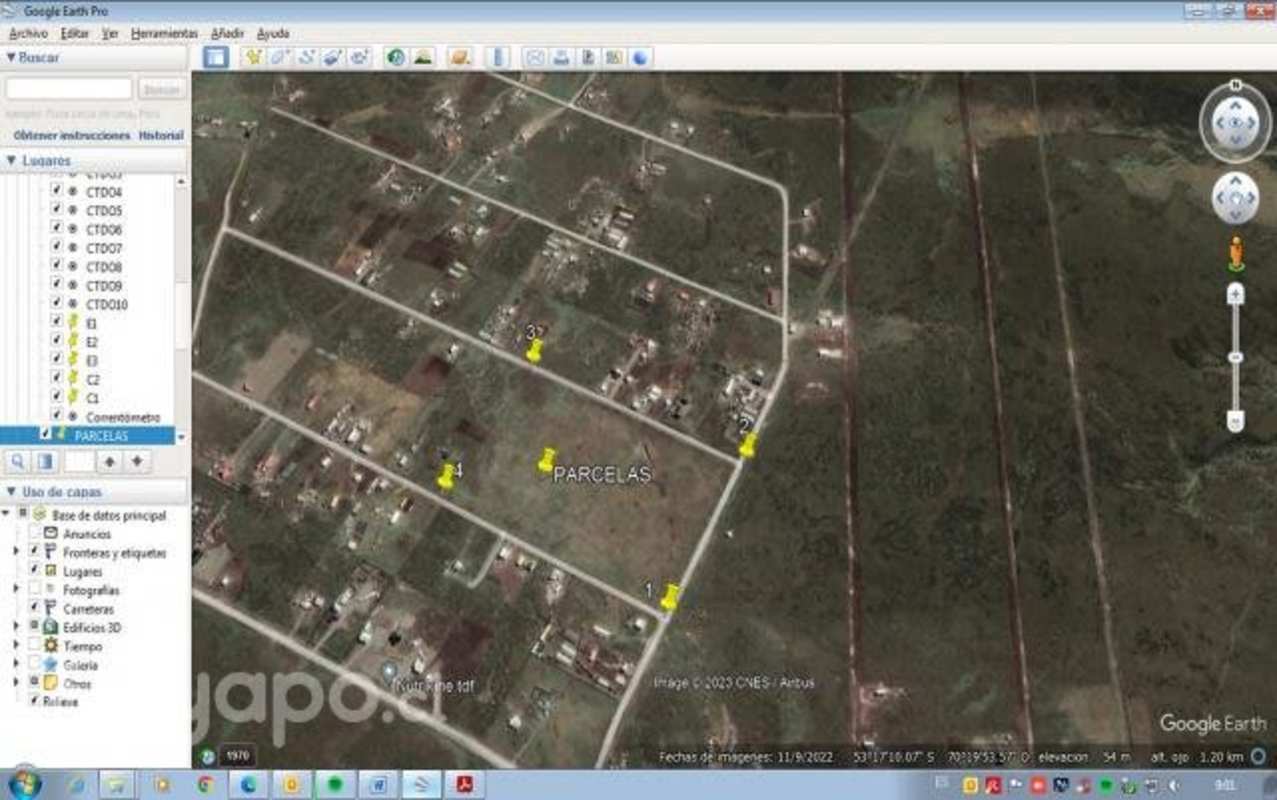Open the Archivo menu
The height and width of the screenshot is (800, 1277).
tap(28, 33)
